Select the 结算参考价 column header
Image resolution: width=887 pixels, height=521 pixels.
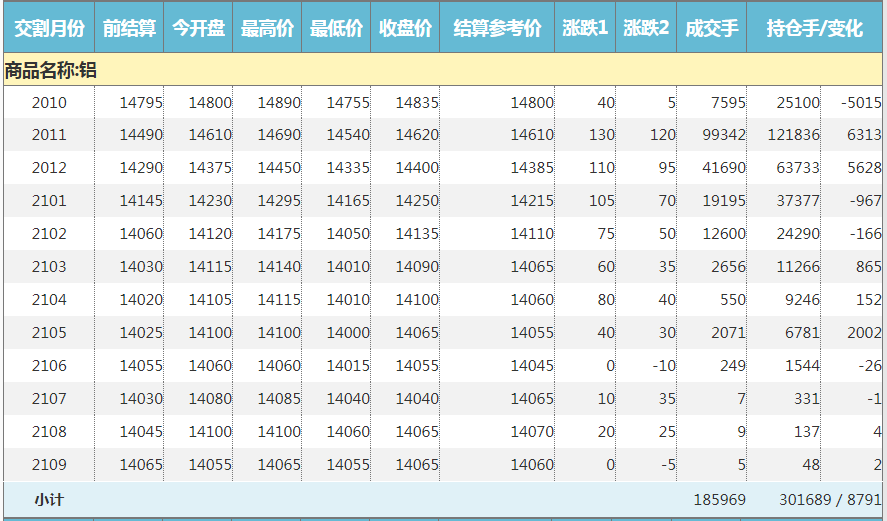[x=497, y=29]
